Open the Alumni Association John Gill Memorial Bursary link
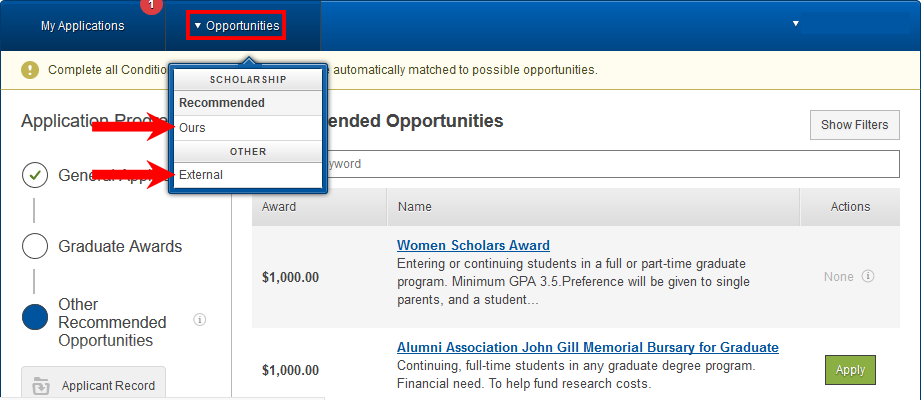 pyautogui.click(x=588, y=347)
